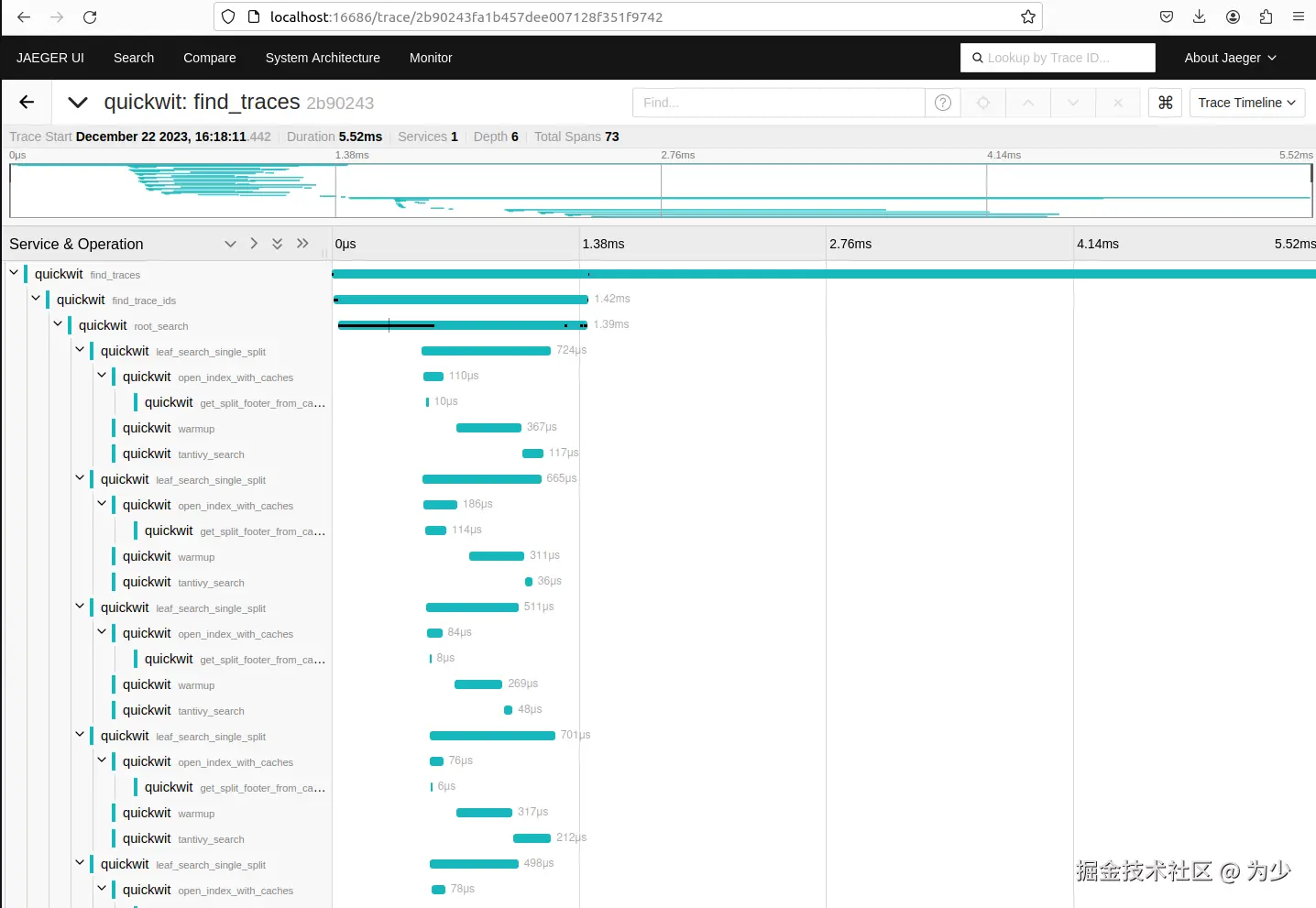Collapse the 724µs leaf_search_single_split row
This screenshot has width=1316, height=908.
[80, 350]
